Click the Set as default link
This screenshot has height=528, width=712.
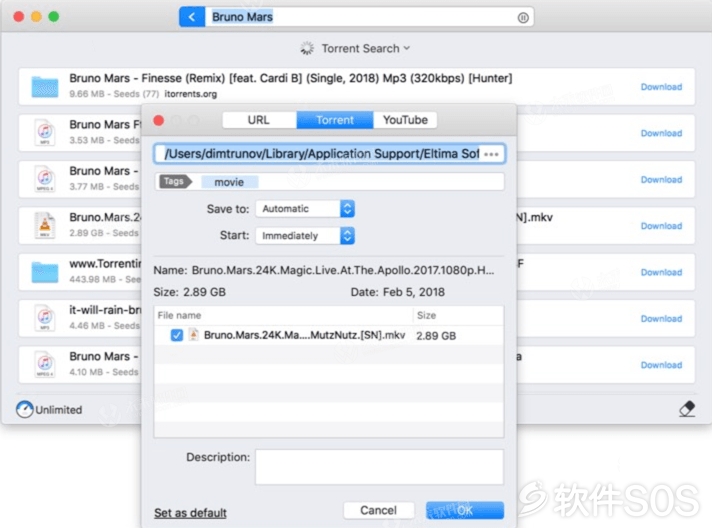point(190,513)
